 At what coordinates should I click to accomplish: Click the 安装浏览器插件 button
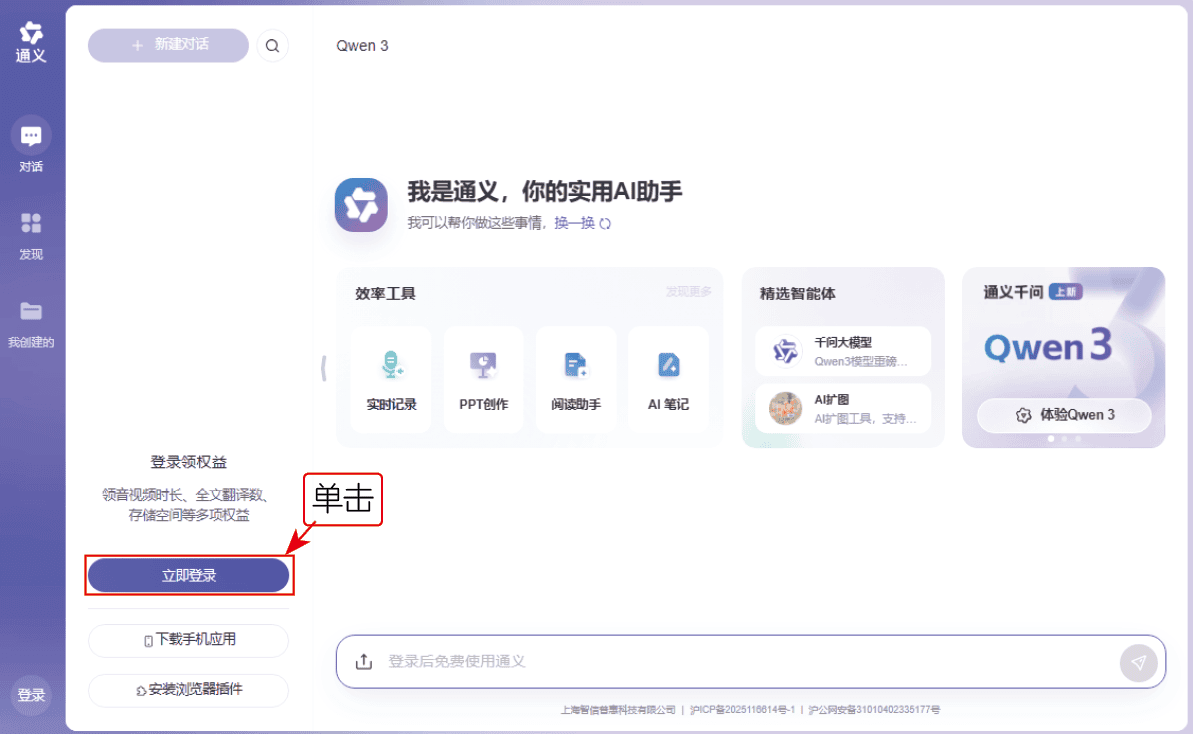(189, 690)
